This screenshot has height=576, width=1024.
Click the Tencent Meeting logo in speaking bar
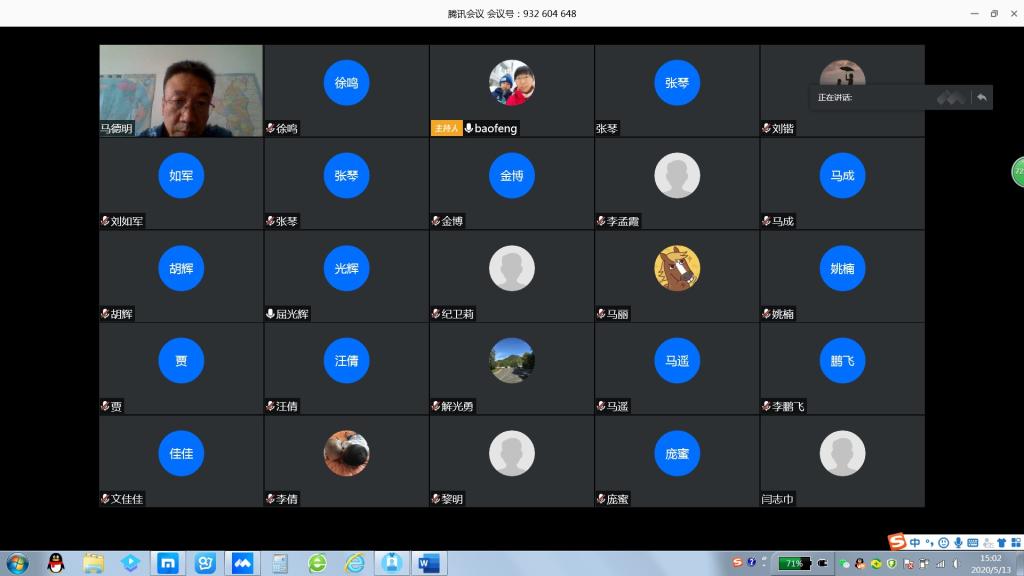(951, 97)
